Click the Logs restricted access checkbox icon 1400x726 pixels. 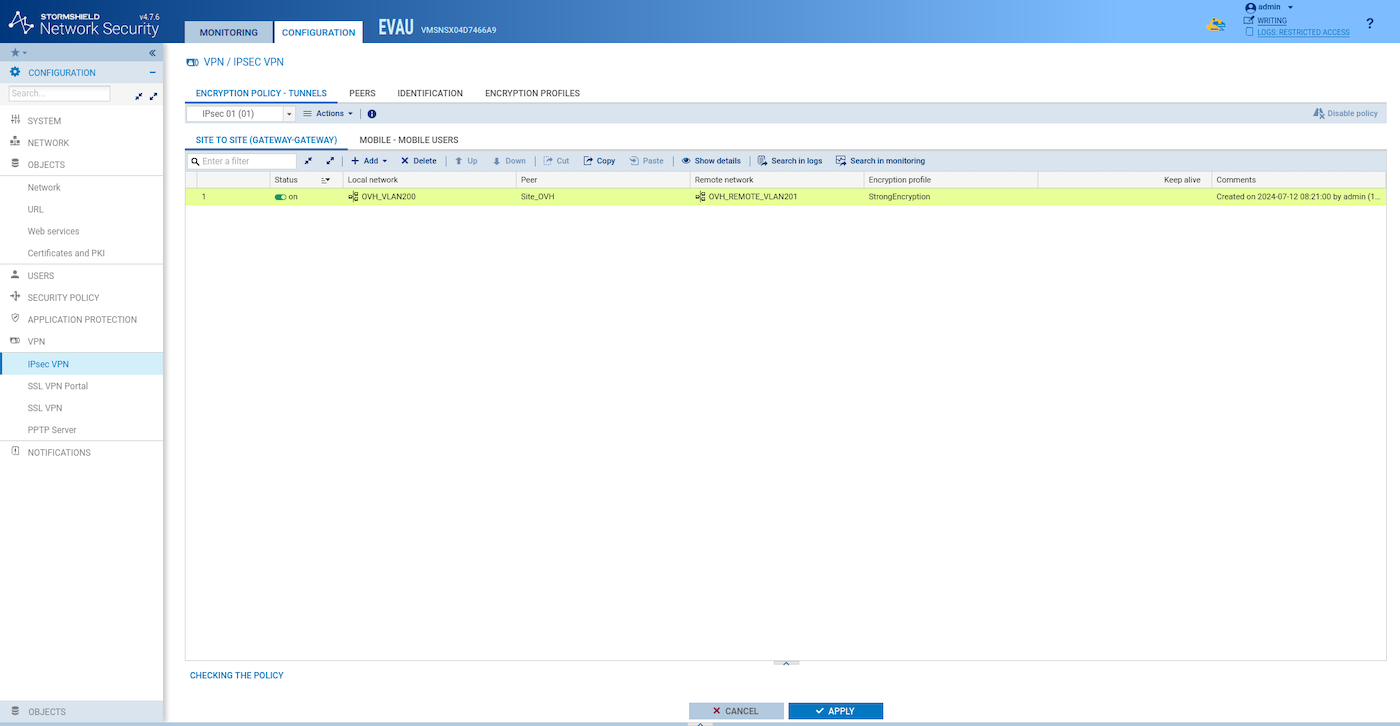click(1249, 32)
